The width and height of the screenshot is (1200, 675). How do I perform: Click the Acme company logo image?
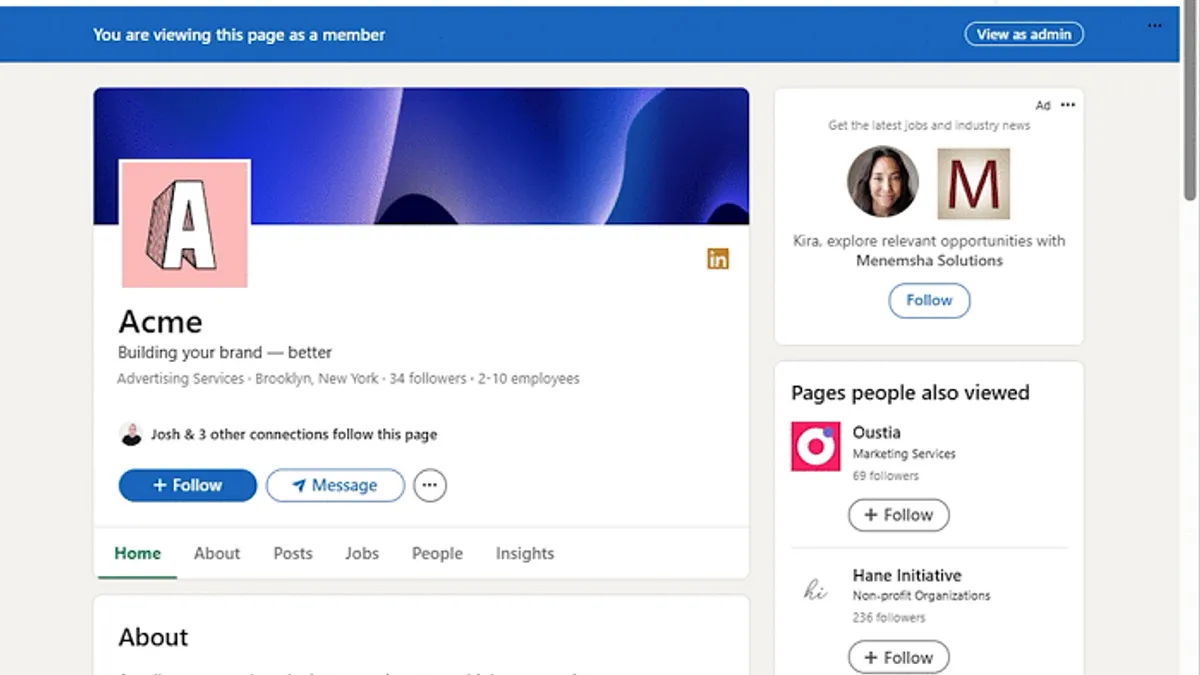pos(184,225)
